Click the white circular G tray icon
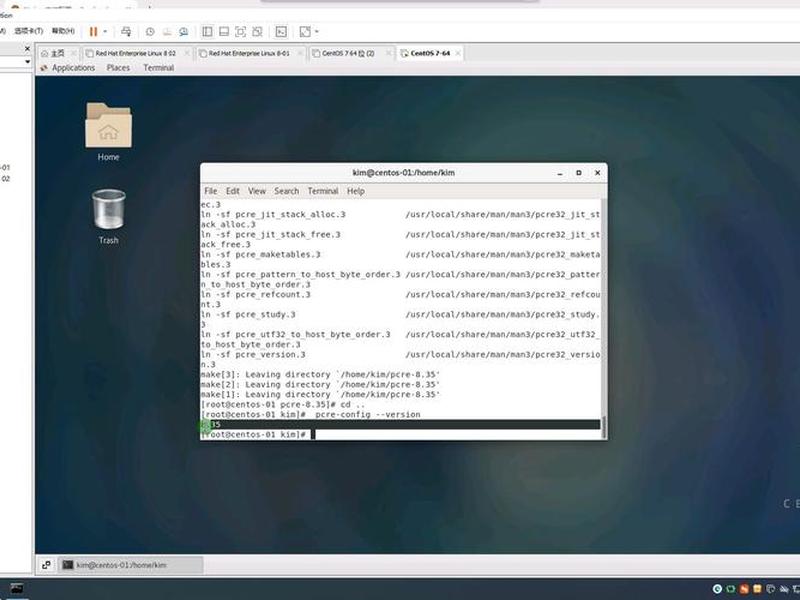The width and height of the screenshot is (800, 600). [717, 589]
